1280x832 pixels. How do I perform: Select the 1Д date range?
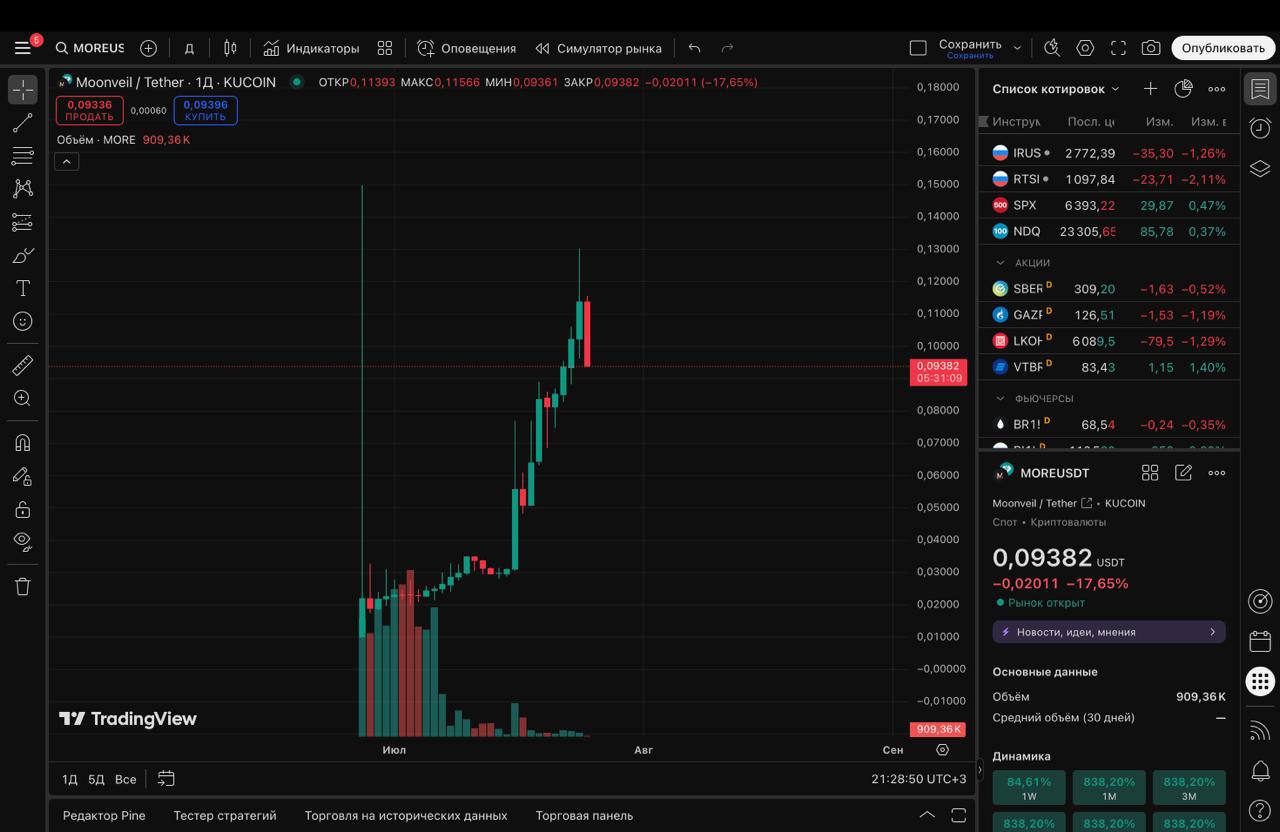[x=70, y=779]
